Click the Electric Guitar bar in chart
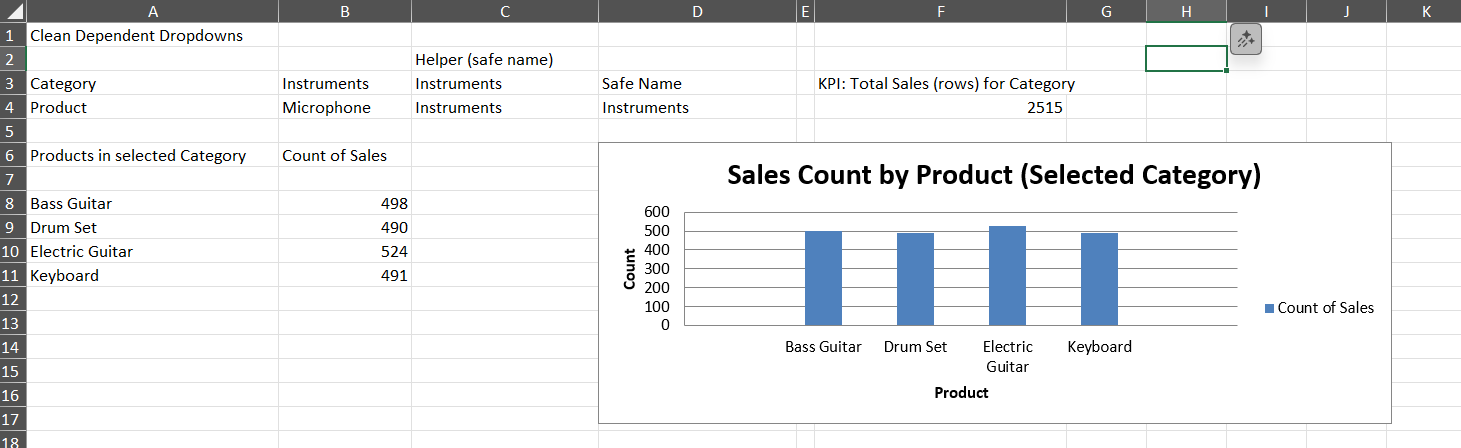Viewport: 1461px width, 448px height. click(x=1007, y=276)
